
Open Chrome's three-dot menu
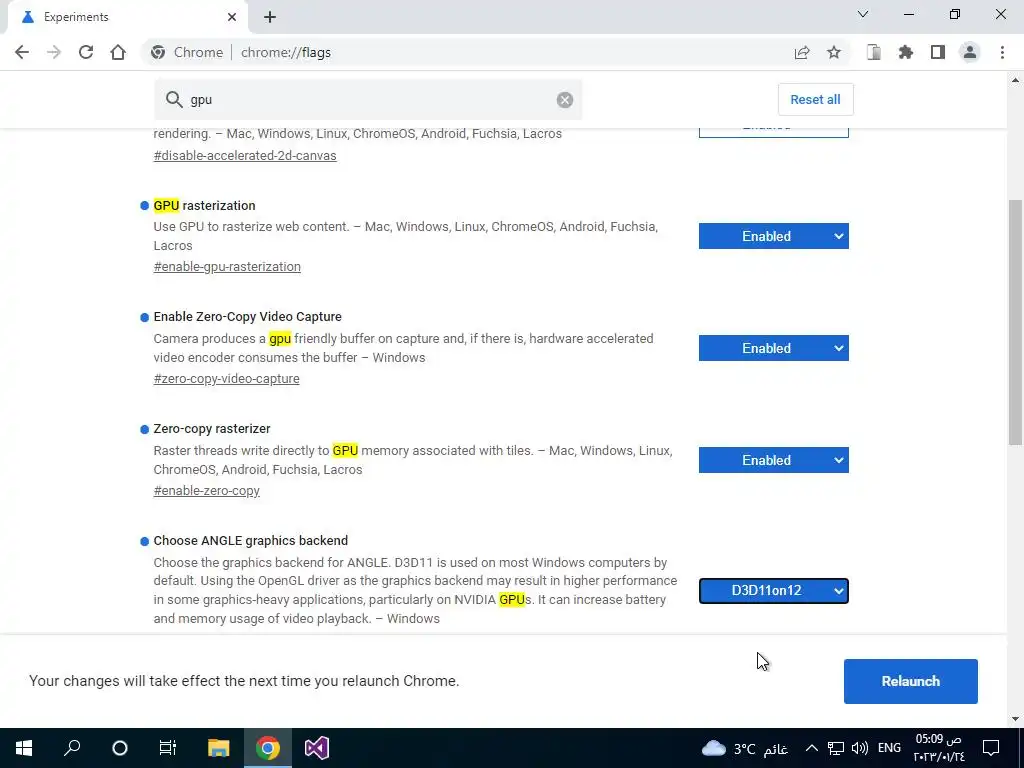[x=1002, y=52]
